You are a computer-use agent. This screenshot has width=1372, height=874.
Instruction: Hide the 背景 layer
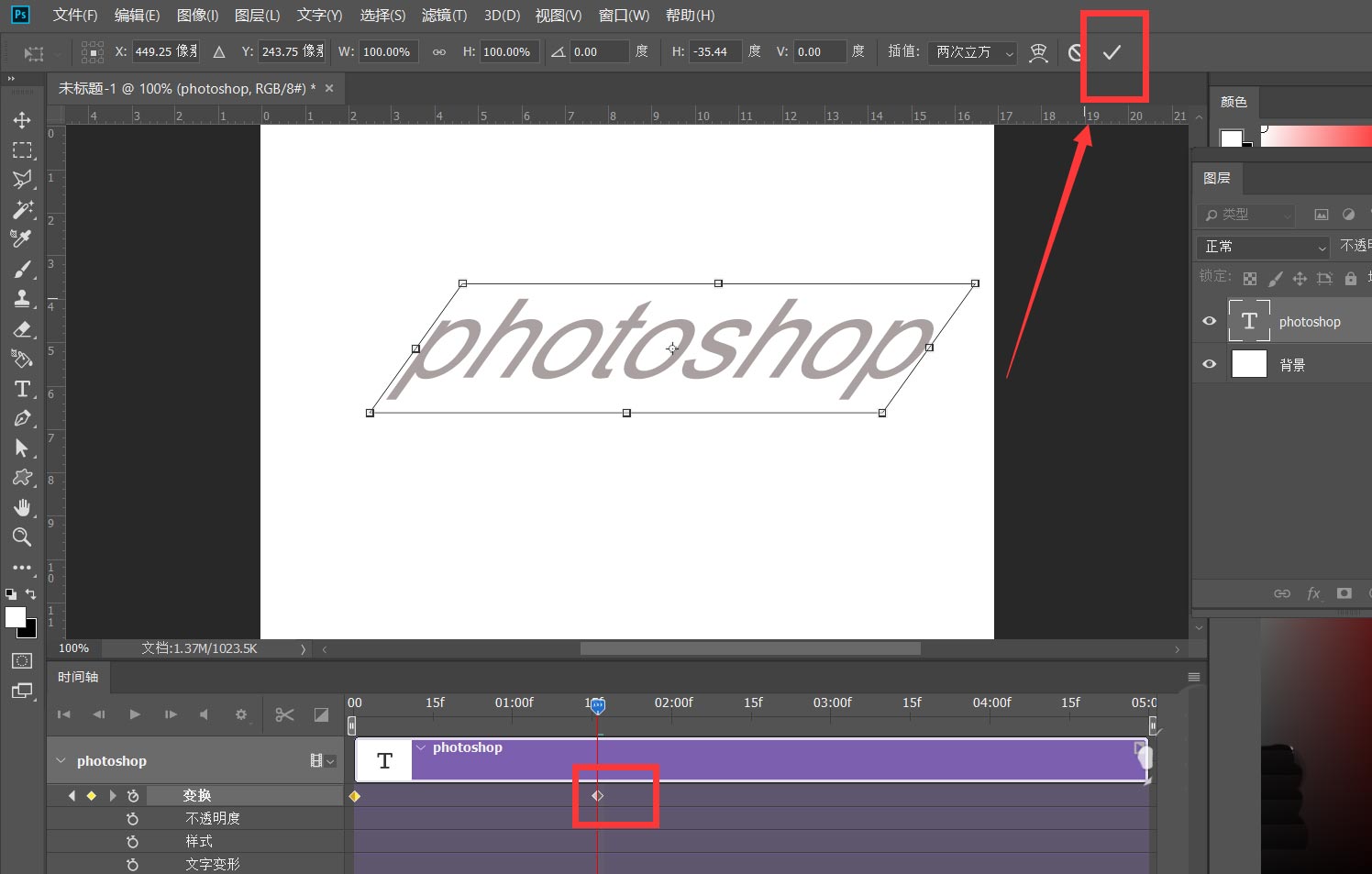point(1210,364)
